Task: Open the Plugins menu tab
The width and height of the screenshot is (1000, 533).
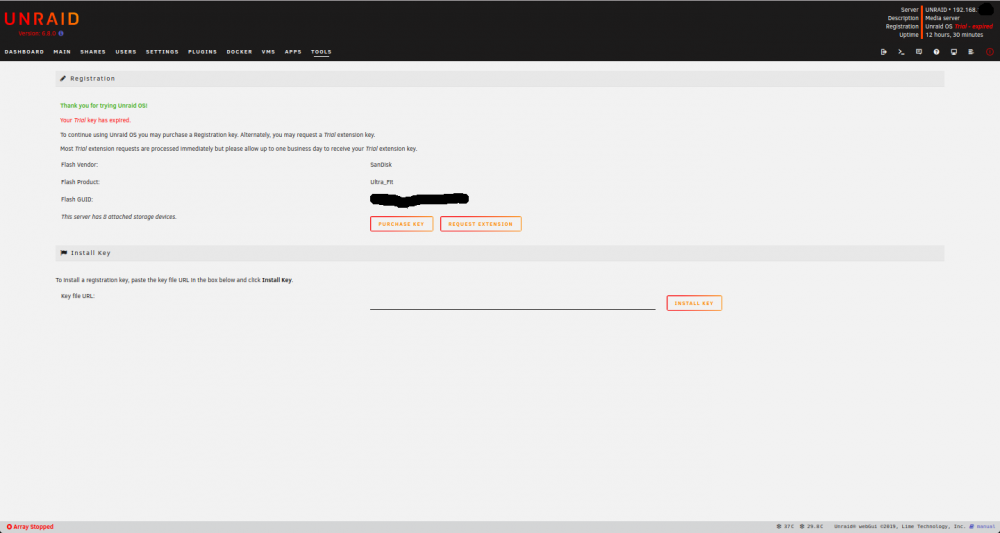Action: coord(202,52)
